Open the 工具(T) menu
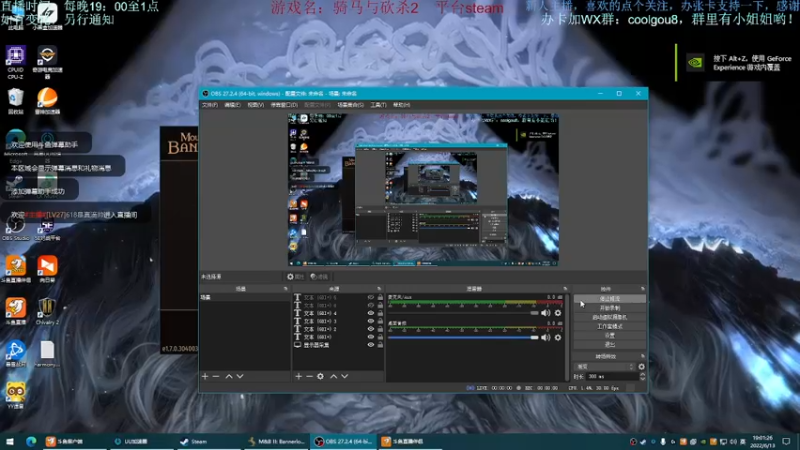Image resolution: width=800 pixels, height=450 pixels. pos(379,105)
